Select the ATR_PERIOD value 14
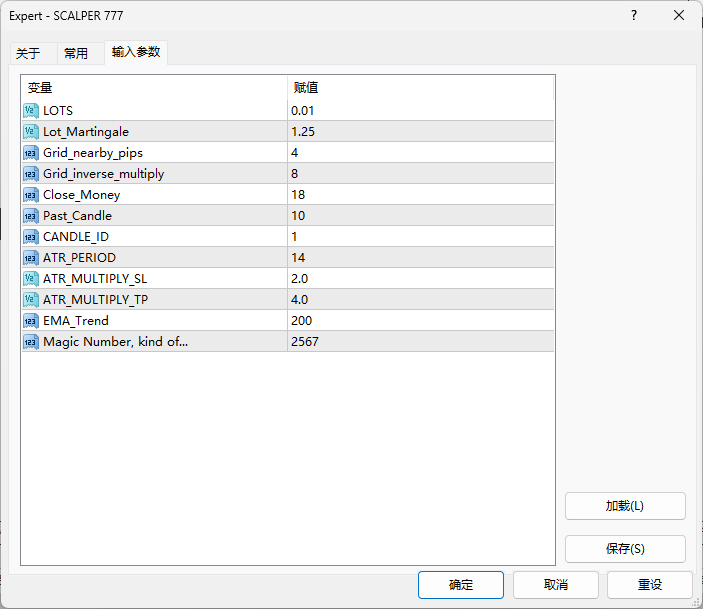The height and width of the screenshot is (609, 703). pyautogui.click(x=421, y=258)
